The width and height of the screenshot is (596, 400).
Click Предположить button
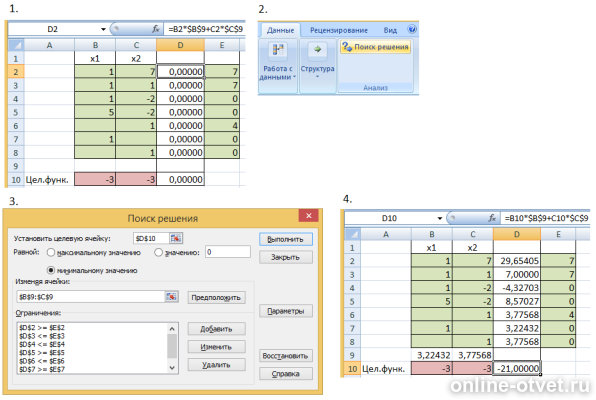216,297
